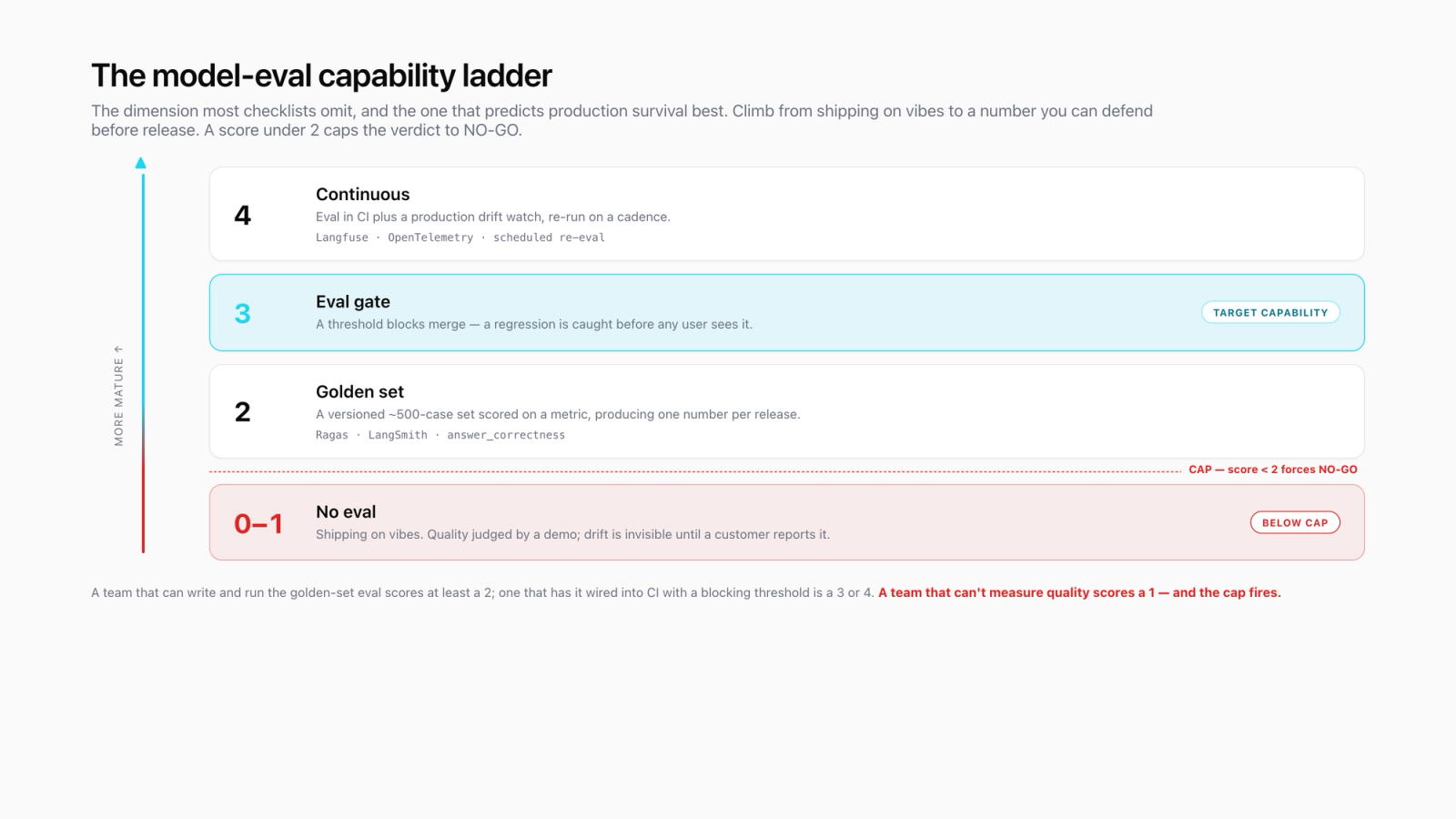Click the level number 2

242,412
